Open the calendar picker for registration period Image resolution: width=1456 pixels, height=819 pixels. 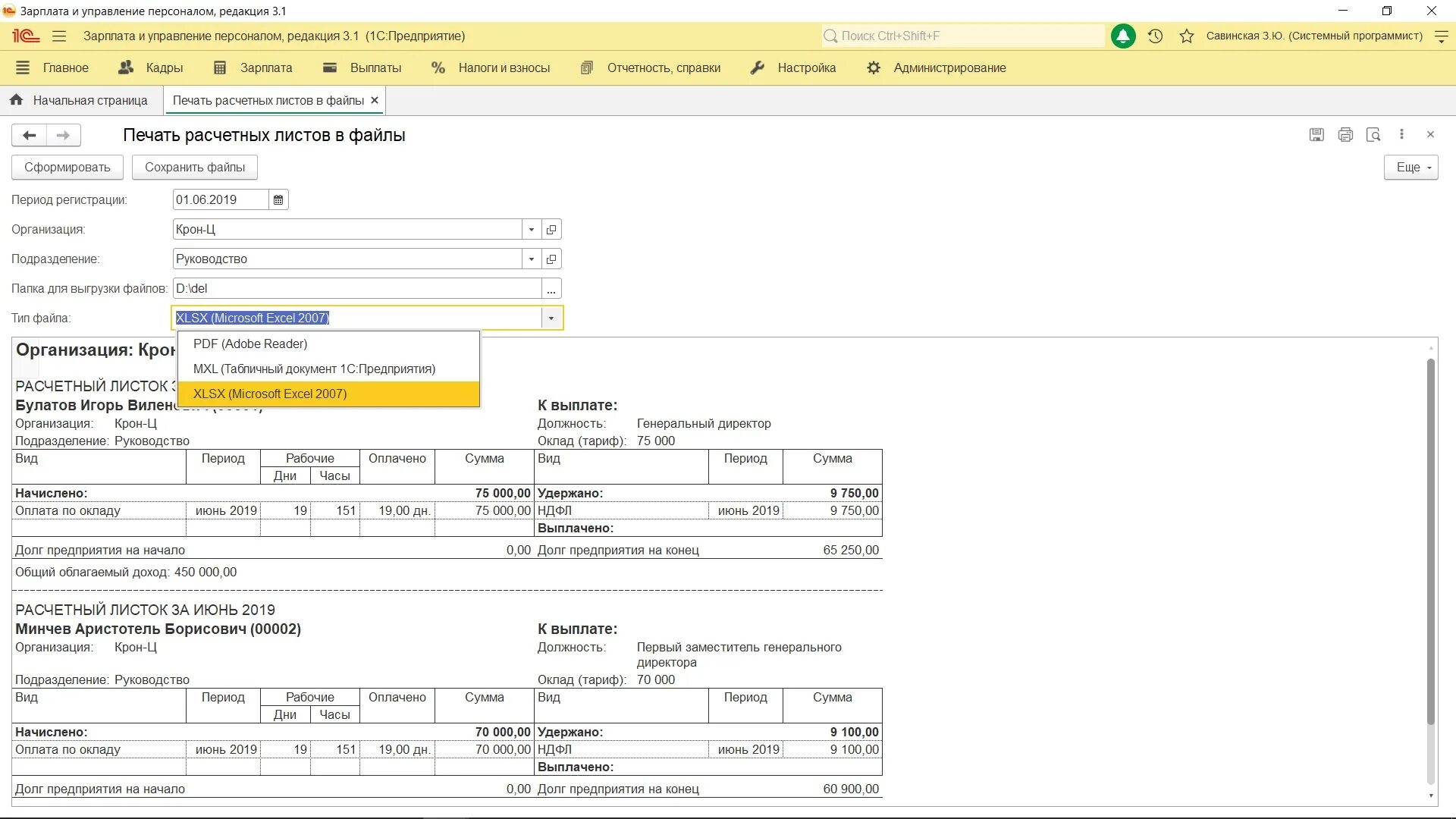pos(278,200)
